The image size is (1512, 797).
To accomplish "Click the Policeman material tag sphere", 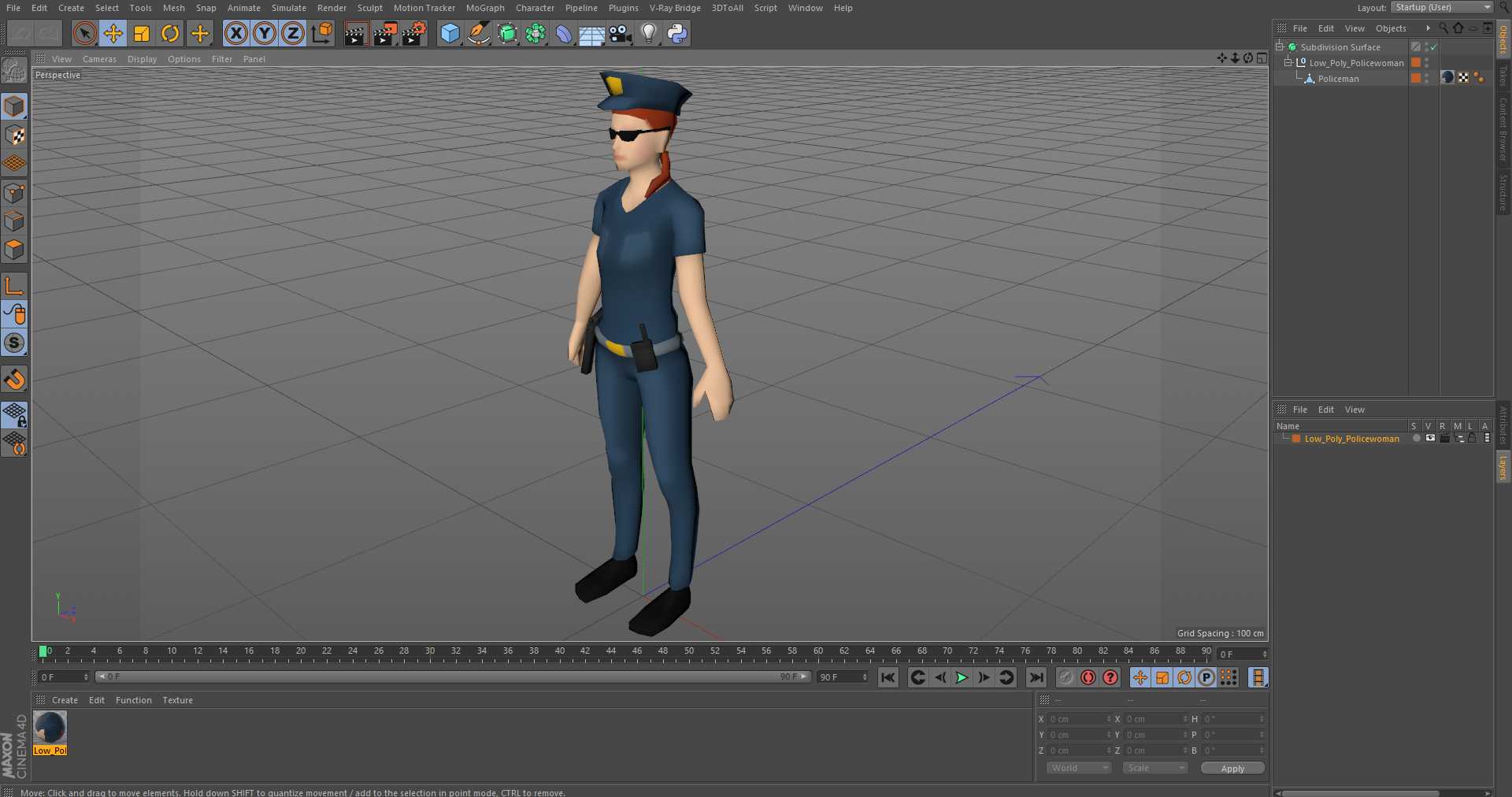I will click(1447, 77).
